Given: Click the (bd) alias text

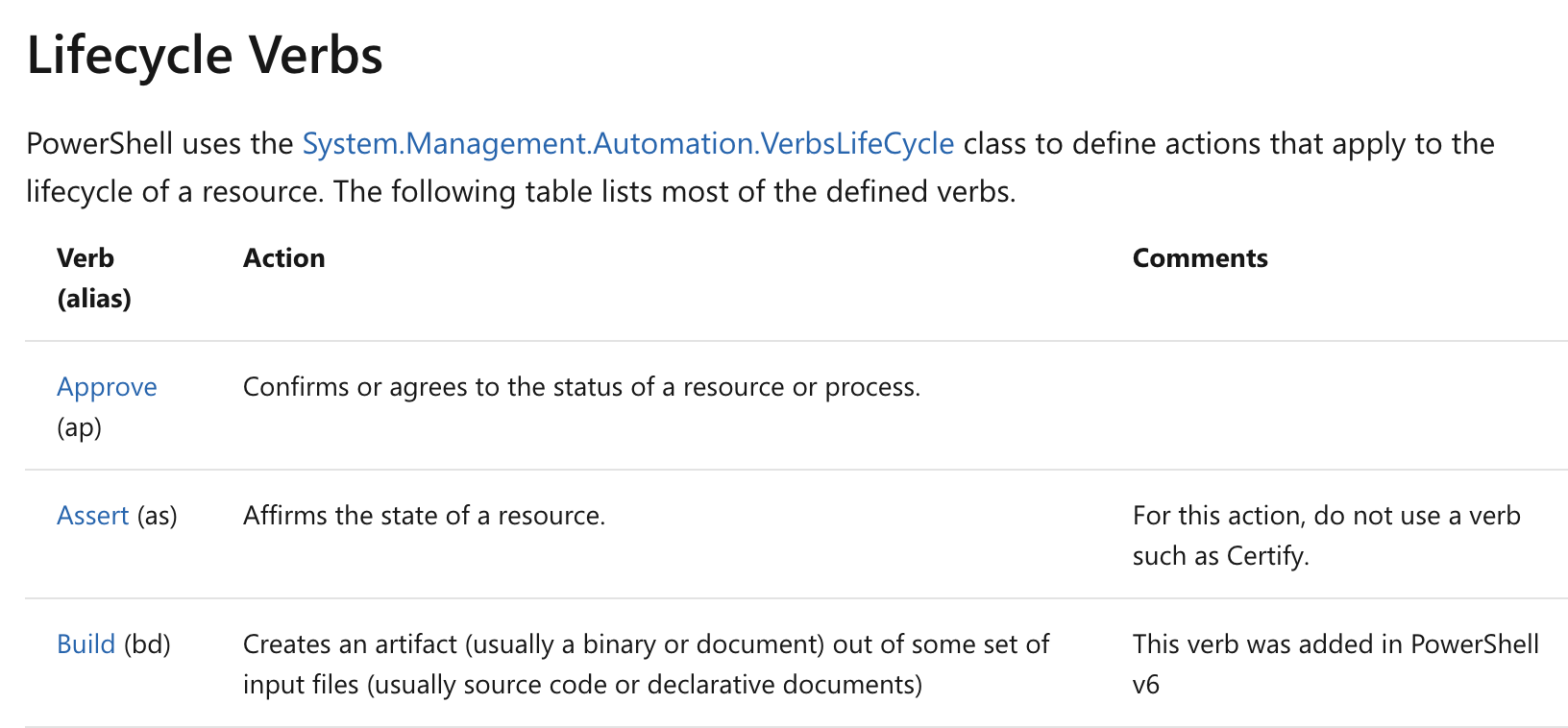Looking at the screenshot, I should (x=147, y=644).
